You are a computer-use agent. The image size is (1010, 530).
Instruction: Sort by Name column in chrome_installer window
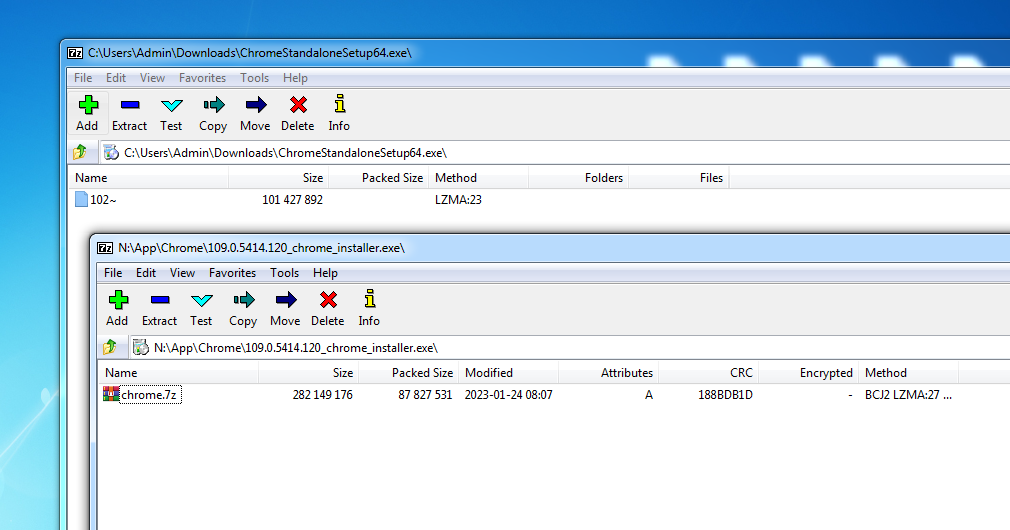click(x=178, y=373)
